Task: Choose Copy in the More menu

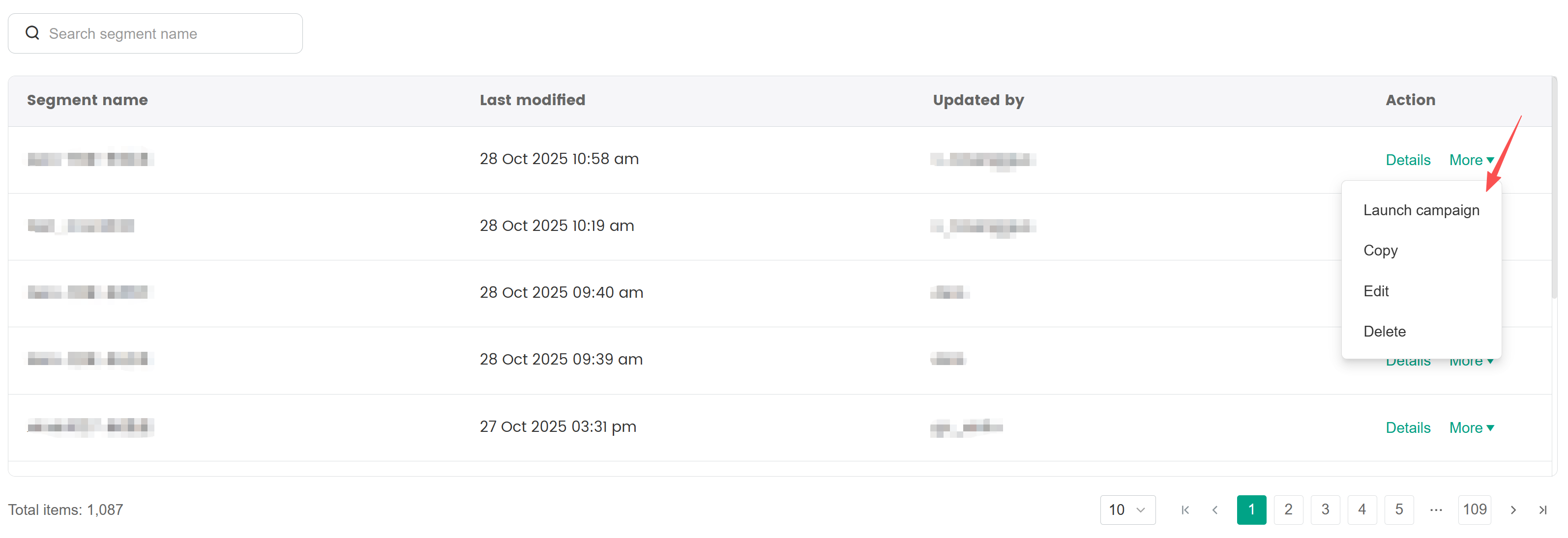Action: point(1380,251)
